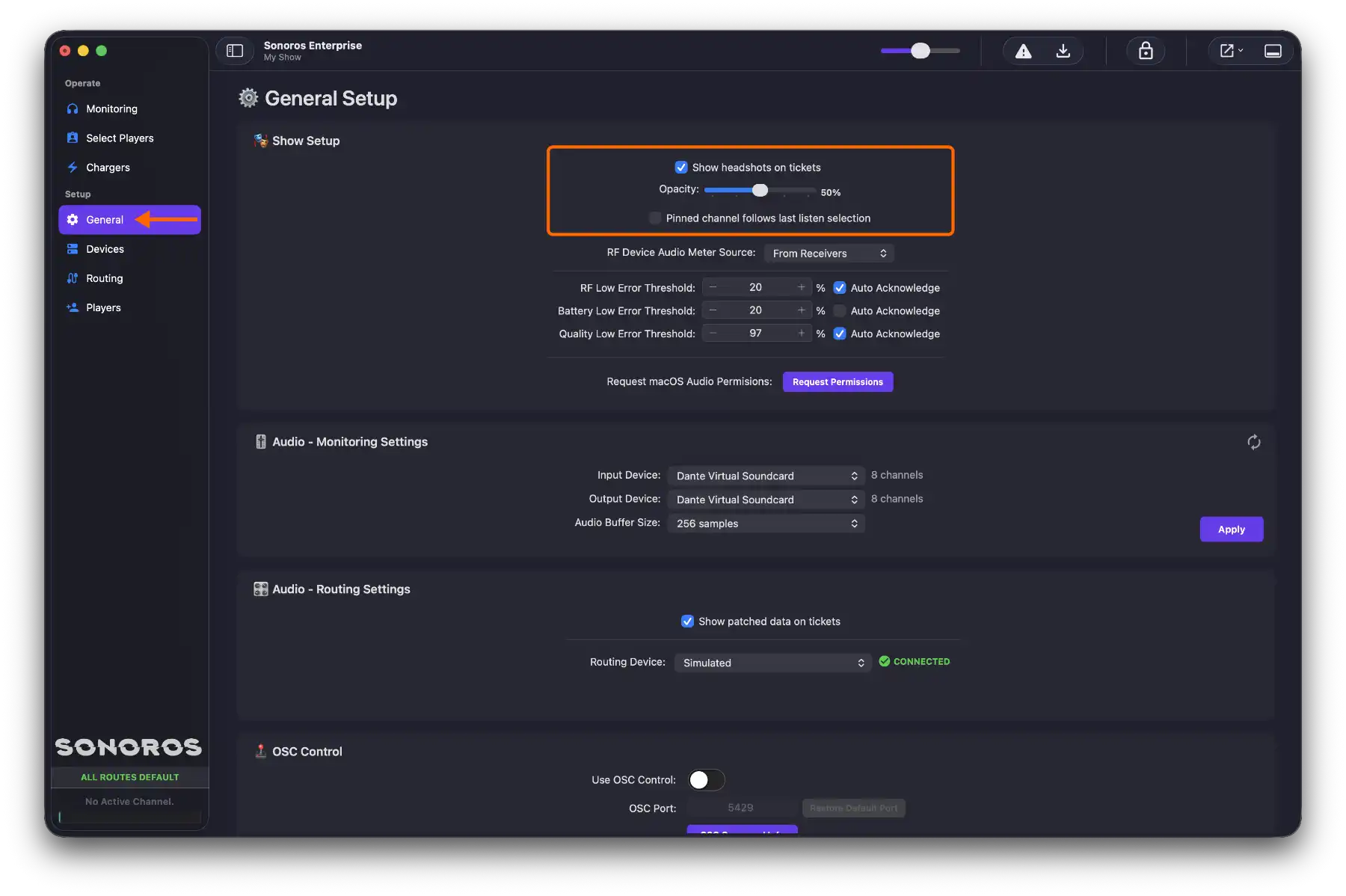
Task: Click the Show Setup section icon
Action: tap(260, 141)
